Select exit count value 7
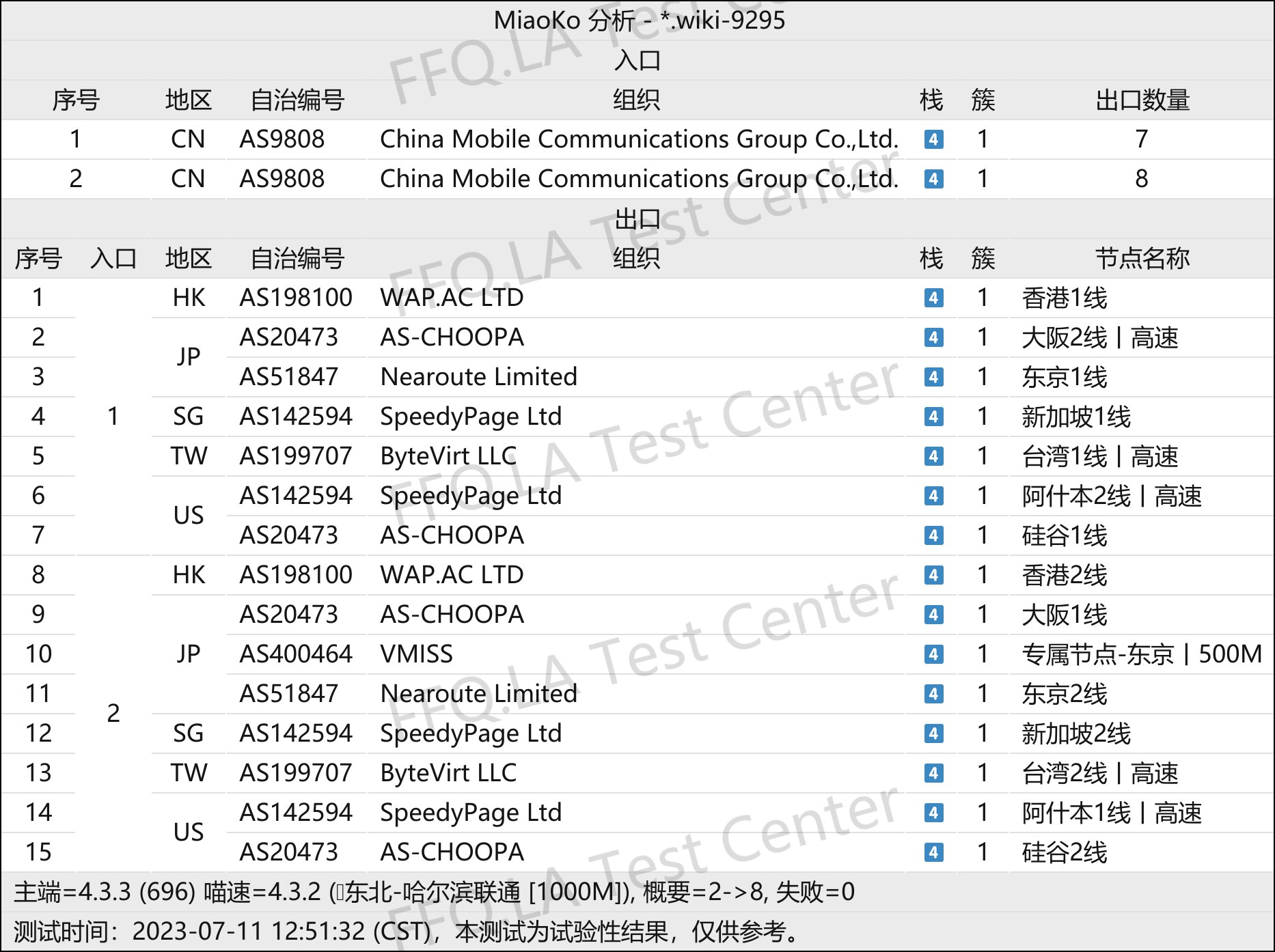Image resolution: width=1275 pixels, height=952 pixels. coord(1142,139)
